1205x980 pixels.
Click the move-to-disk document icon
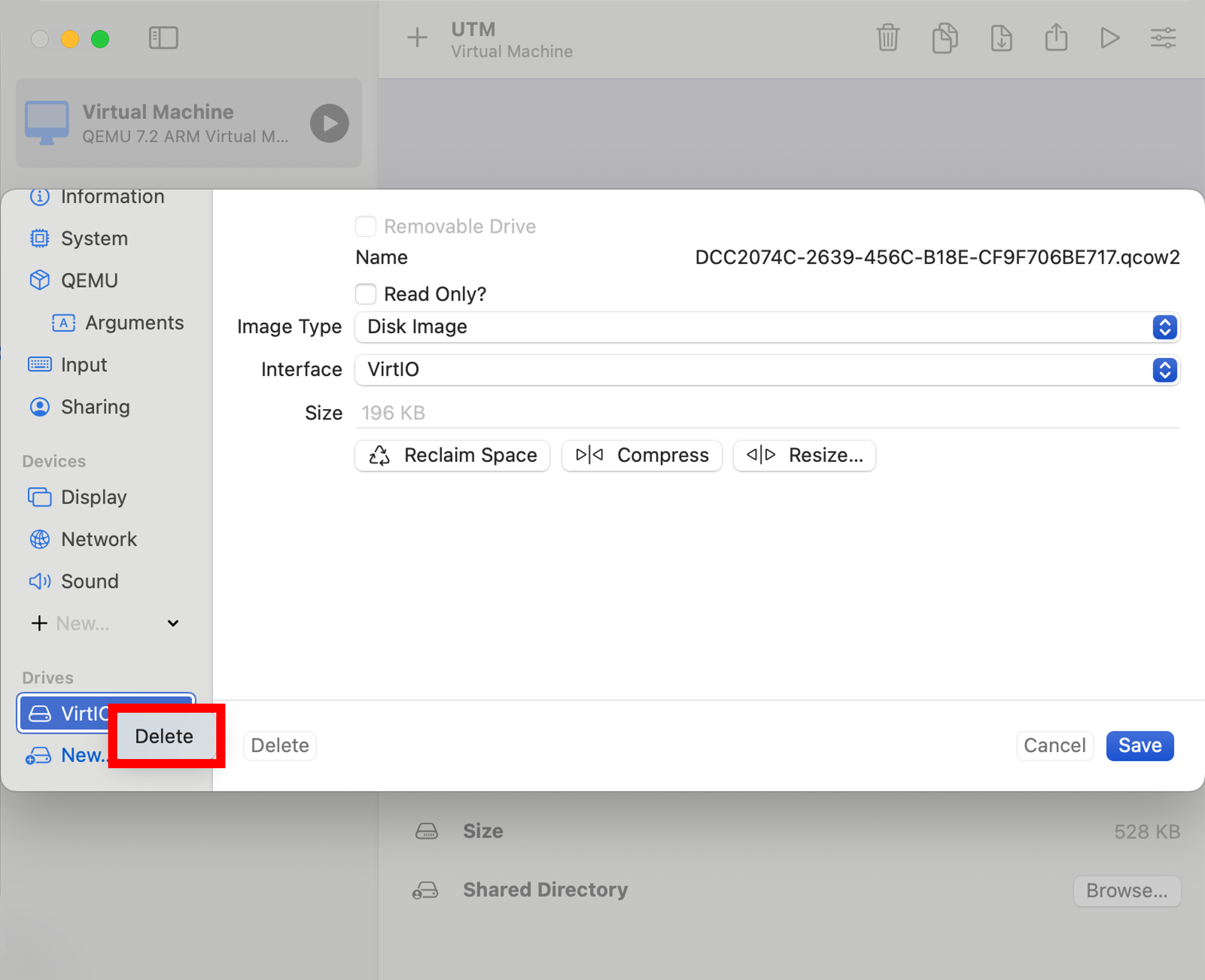(x=1001, y=38)
